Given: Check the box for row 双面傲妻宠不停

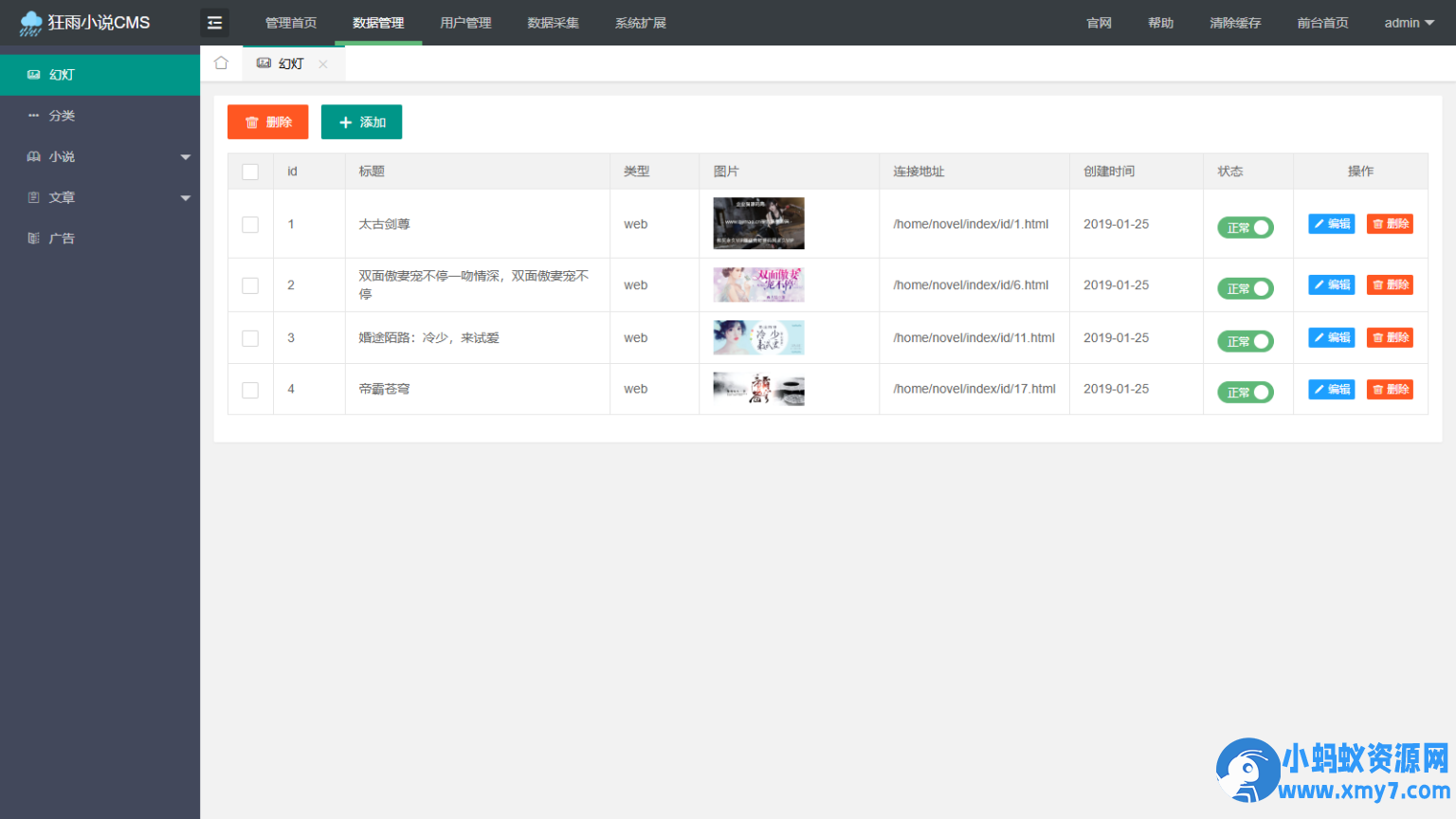Looking at the screenshot, I should [250, 285].
